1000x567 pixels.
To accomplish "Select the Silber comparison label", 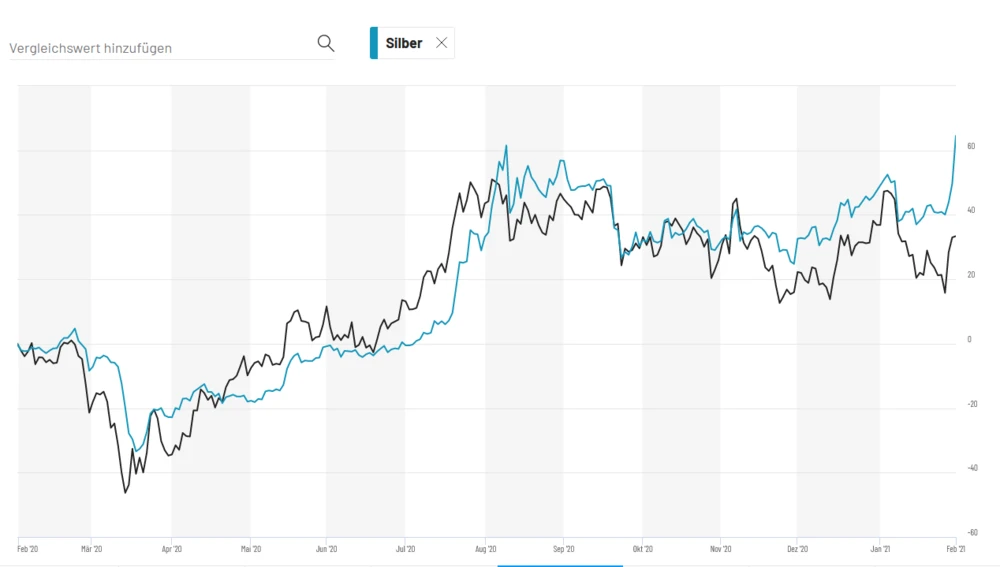I will (404, 44).
